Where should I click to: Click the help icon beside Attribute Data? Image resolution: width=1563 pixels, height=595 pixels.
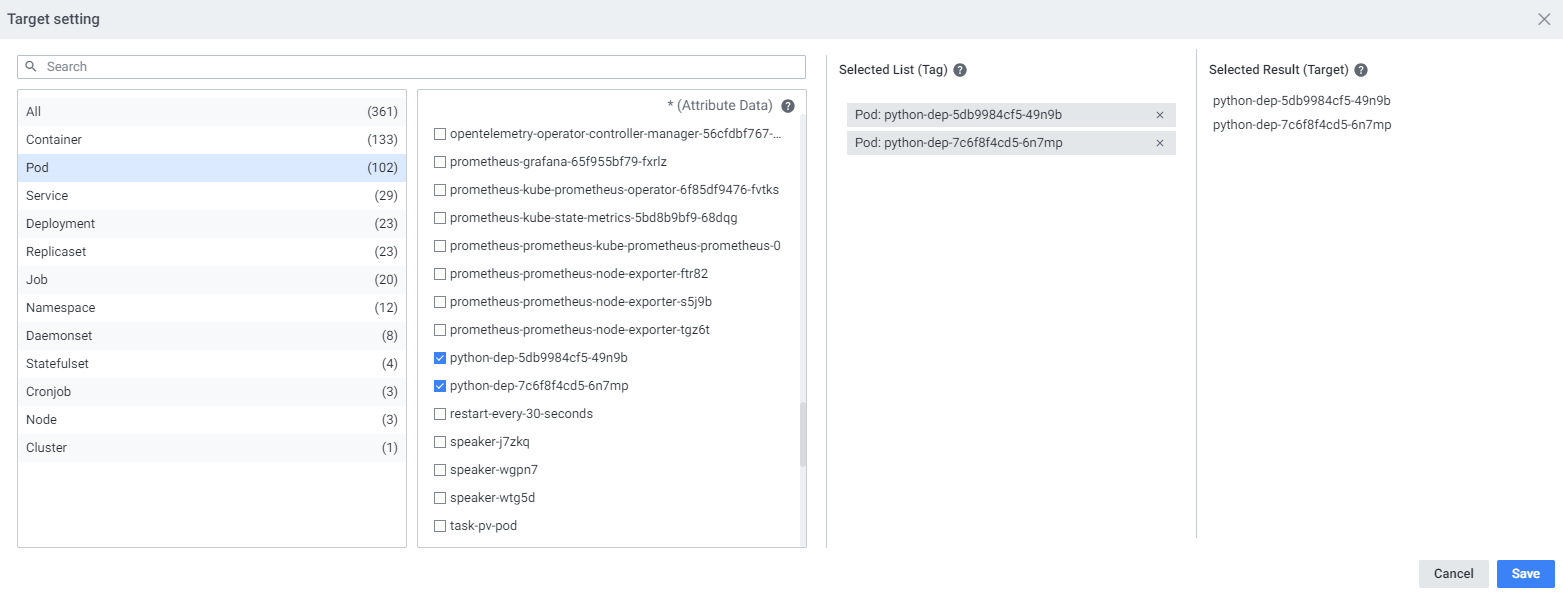pyautogui.click(x=788, y=106)
